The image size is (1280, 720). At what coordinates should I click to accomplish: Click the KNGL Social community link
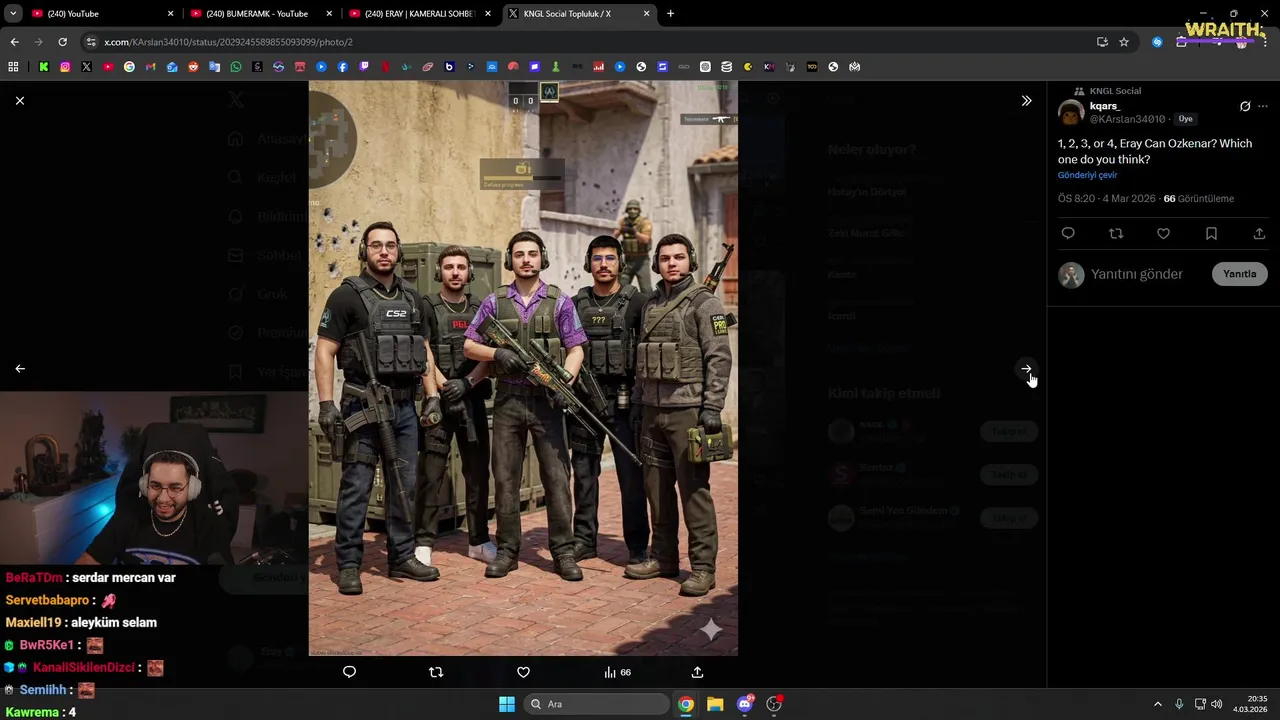(1115, 91)
